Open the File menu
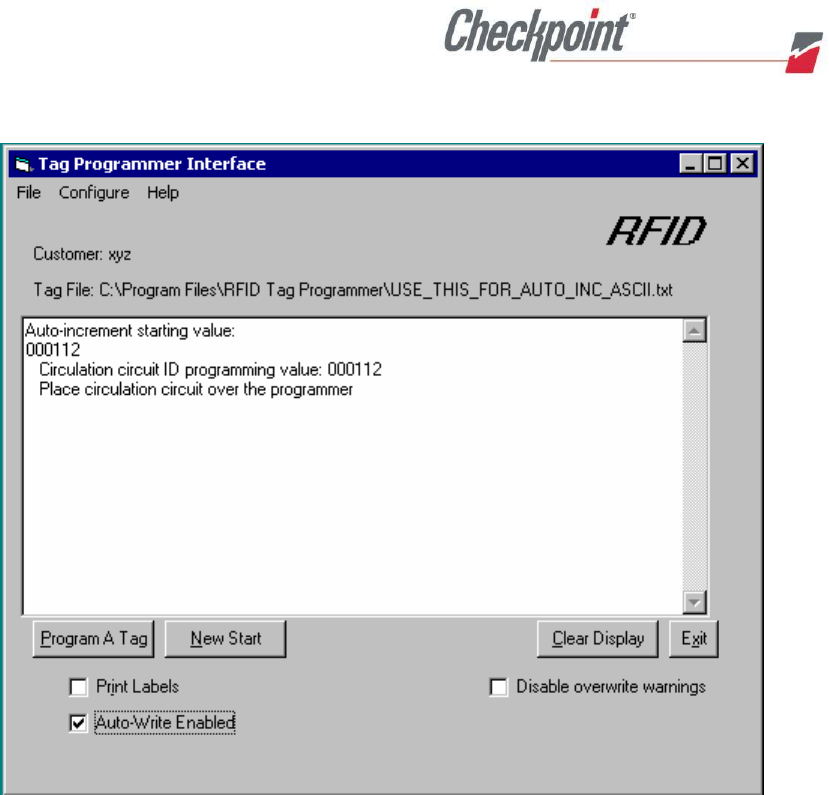This screenshot has height=795, width=829. 29,193
